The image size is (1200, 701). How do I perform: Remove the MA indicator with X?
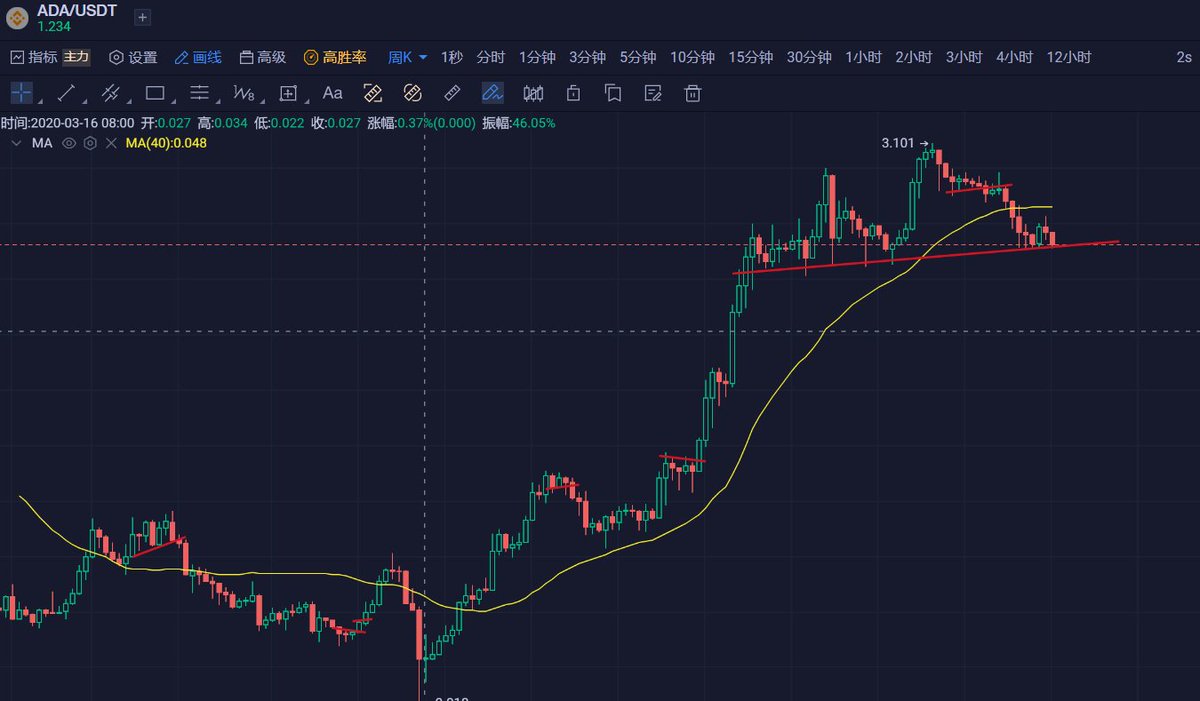pos(111,143)
